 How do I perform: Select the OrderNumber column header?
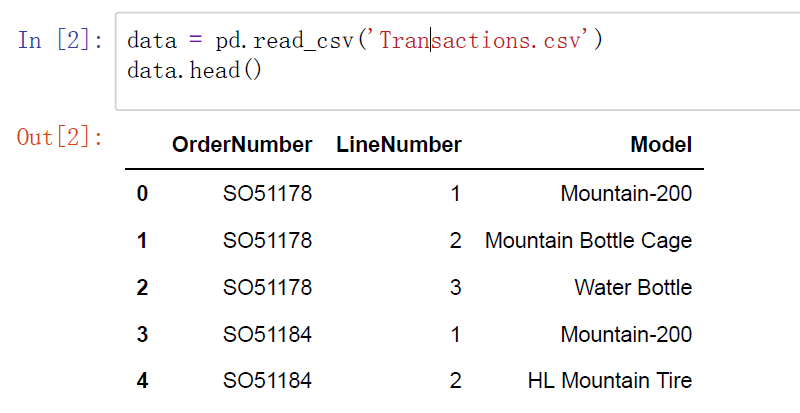(242, 145)
